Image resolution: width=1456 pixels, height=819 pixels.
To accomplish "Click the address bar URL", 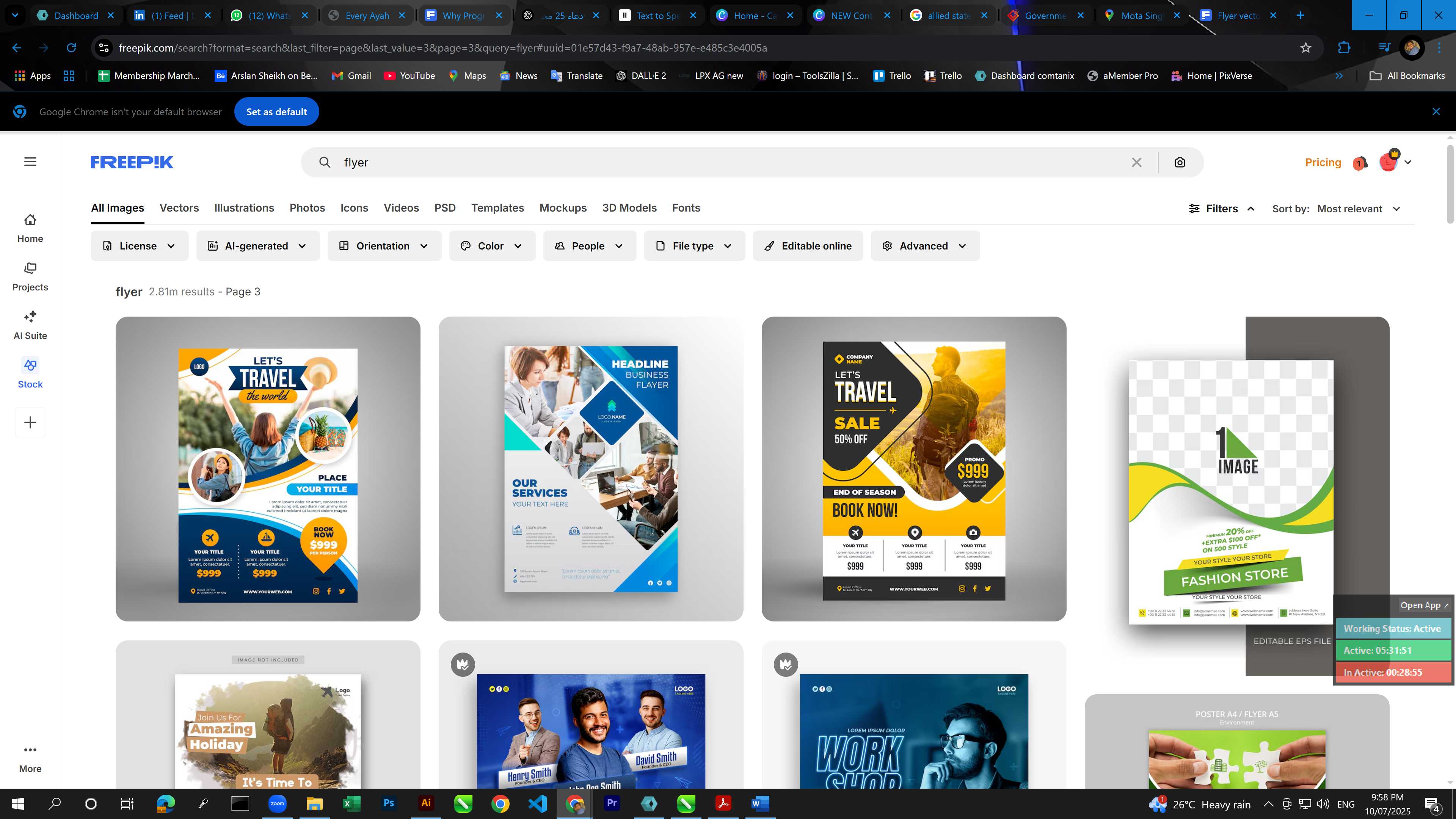I will (442, 48).
